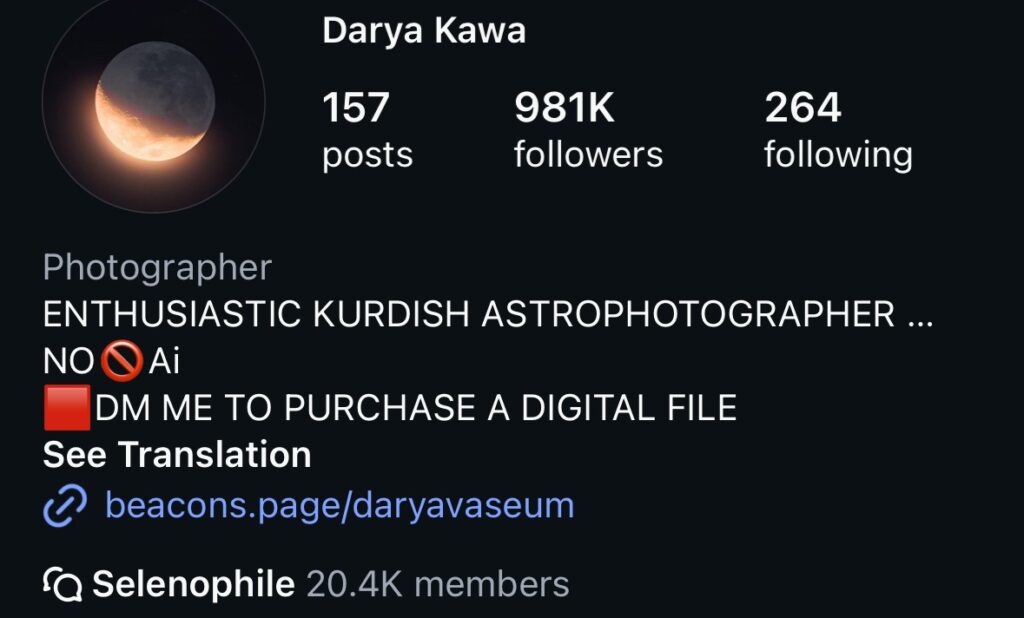
Task: Click the Photographer category label
Action: [x=157, y=268]
